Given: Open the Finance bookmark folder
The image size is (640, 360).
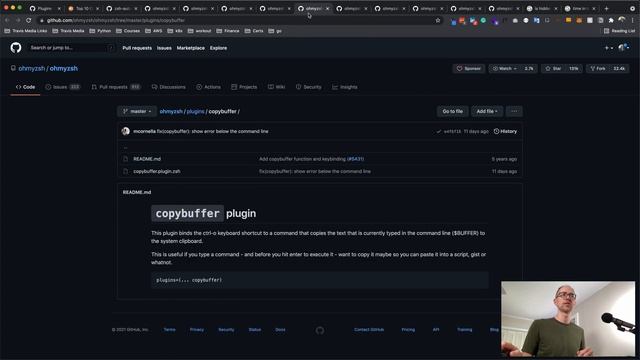Looking at the screenshot, I should 228,31.
